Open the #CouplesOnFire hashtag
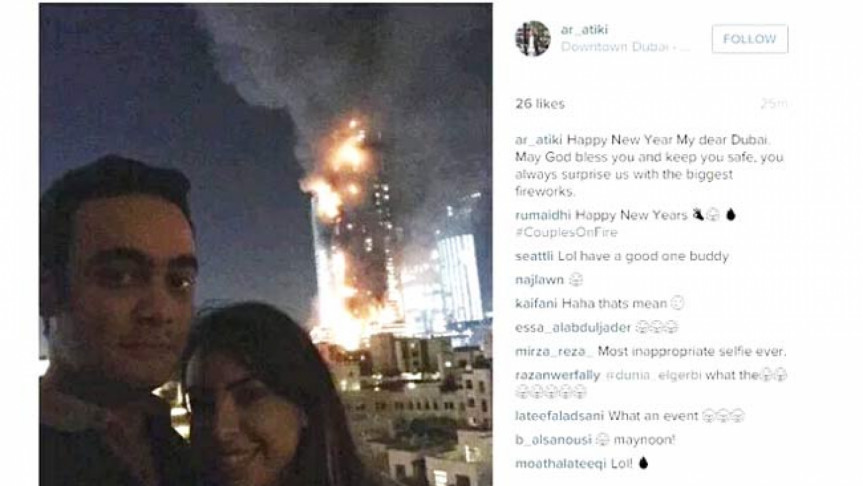The image size is (863, 486). coord(566,232)
